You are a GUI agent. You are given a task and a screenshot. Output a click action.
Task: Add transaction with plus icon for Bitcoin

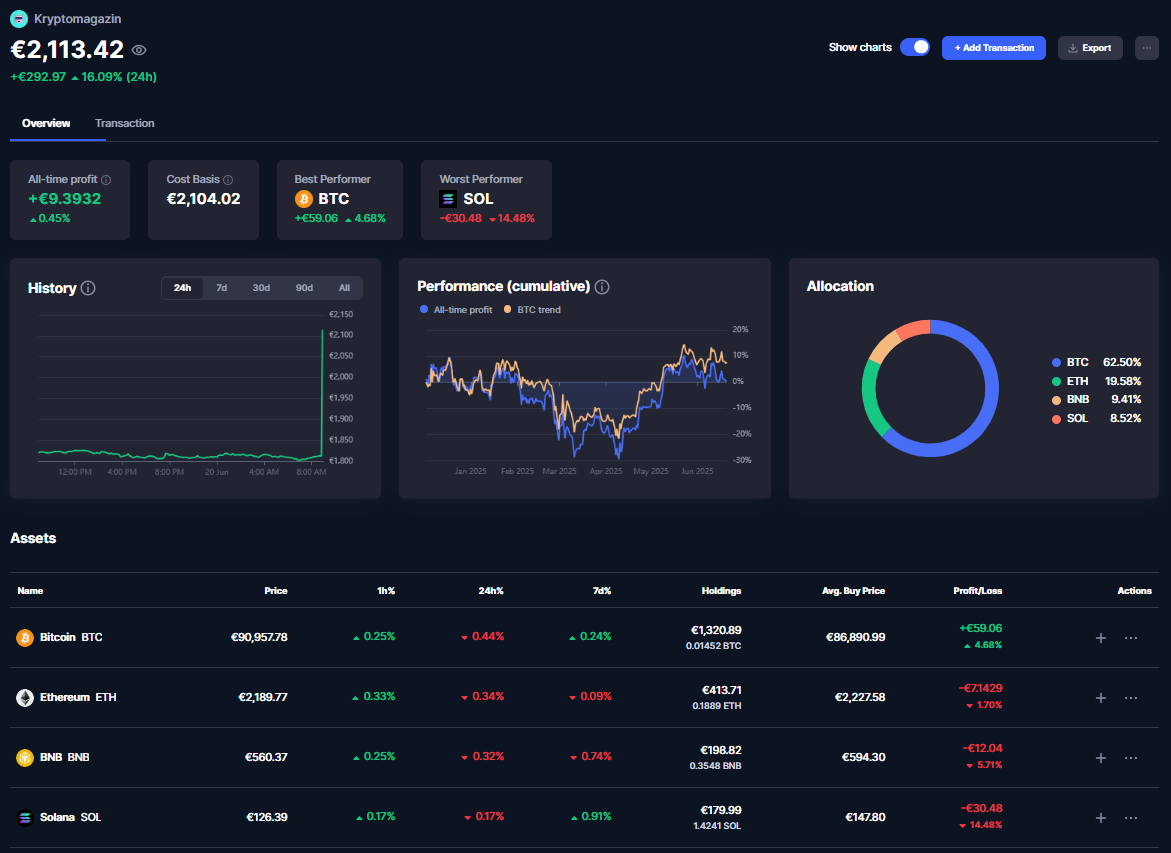click(x=1101, y=637)
